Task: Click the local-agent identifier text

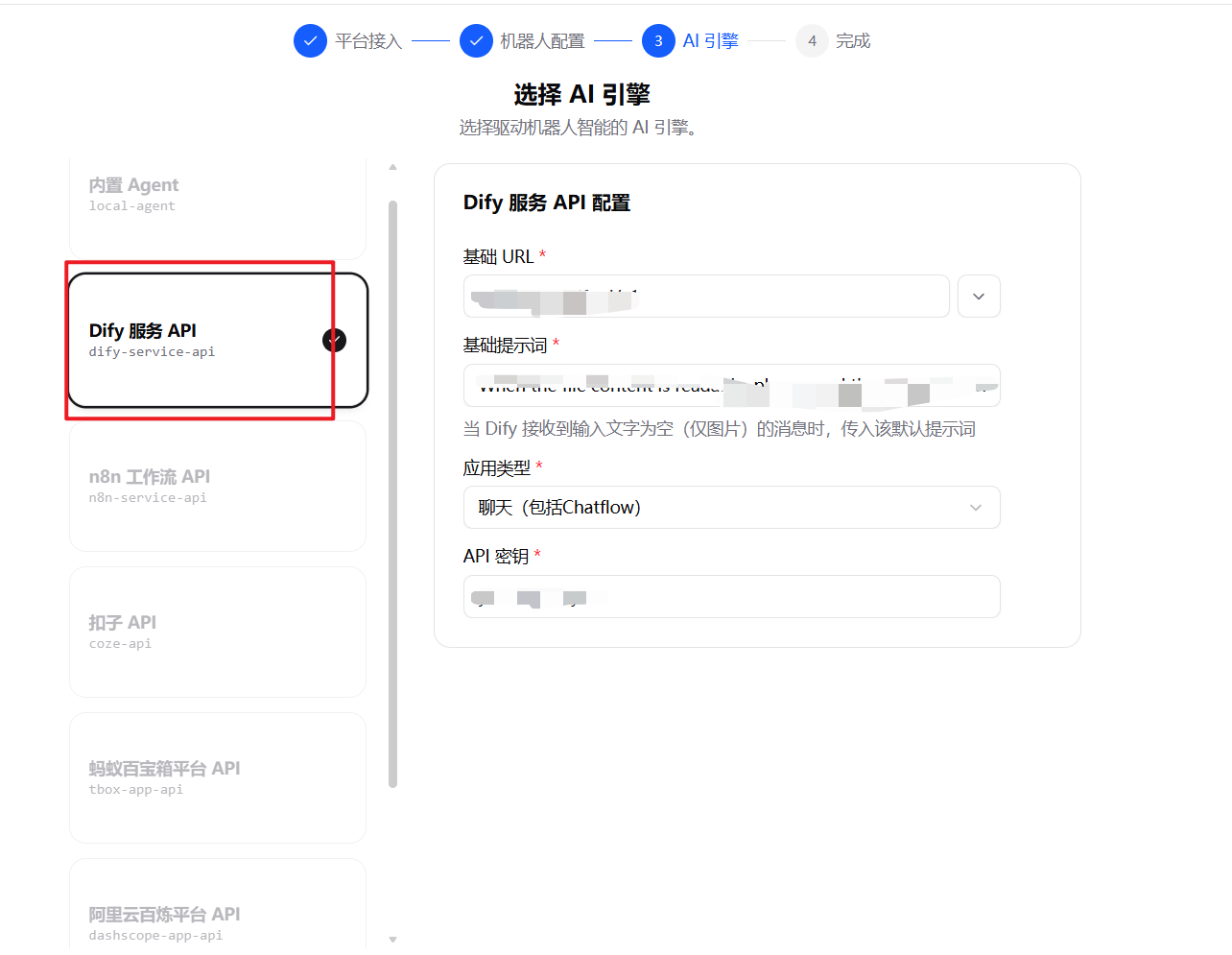Action: (x=131, y=206)
